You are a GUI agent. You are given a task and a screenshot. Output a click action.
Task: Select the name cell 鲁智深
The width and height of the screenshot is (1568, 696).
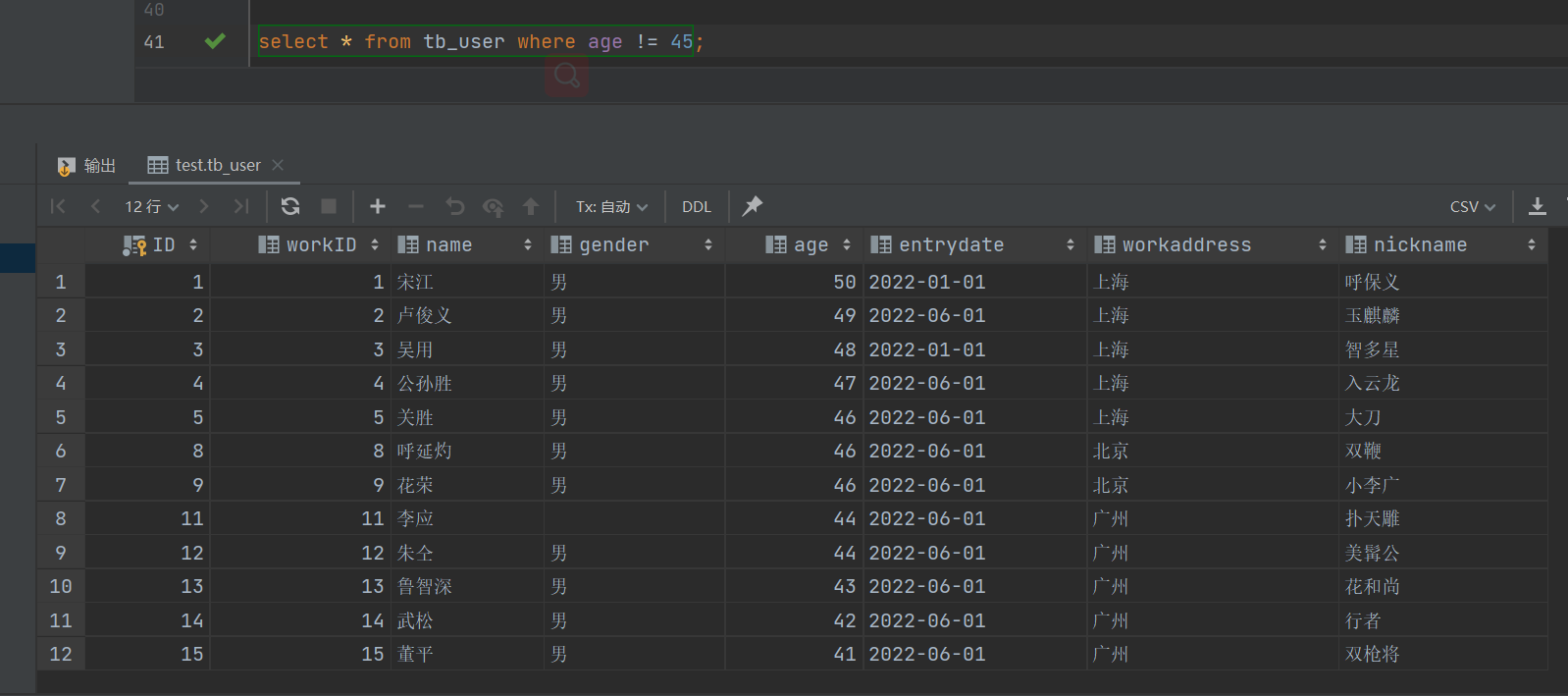(468, 586)
